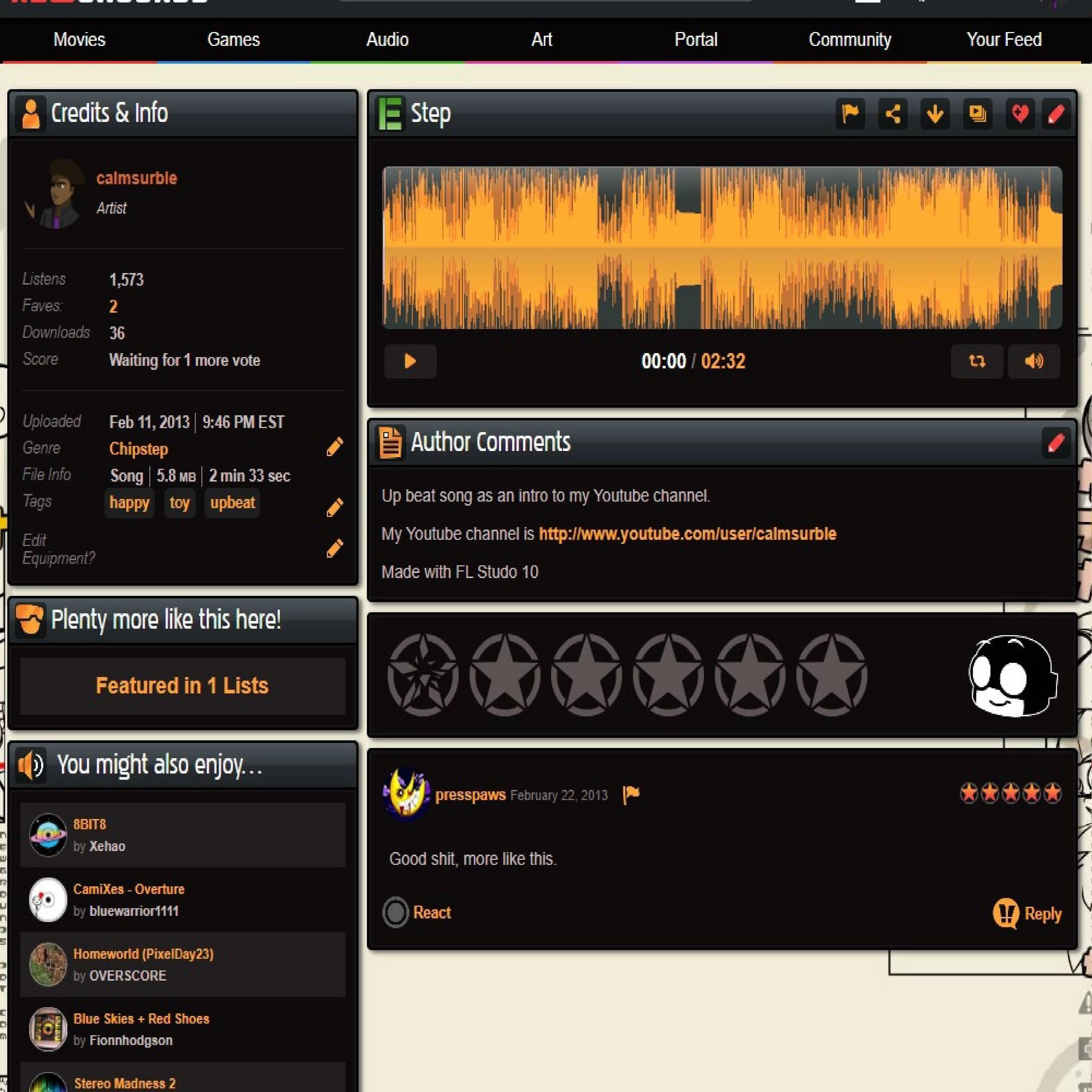This screenshot has height=1092, width=1092.
Task: Favorite the song with the heart icon
Action: pos(1020,114)
